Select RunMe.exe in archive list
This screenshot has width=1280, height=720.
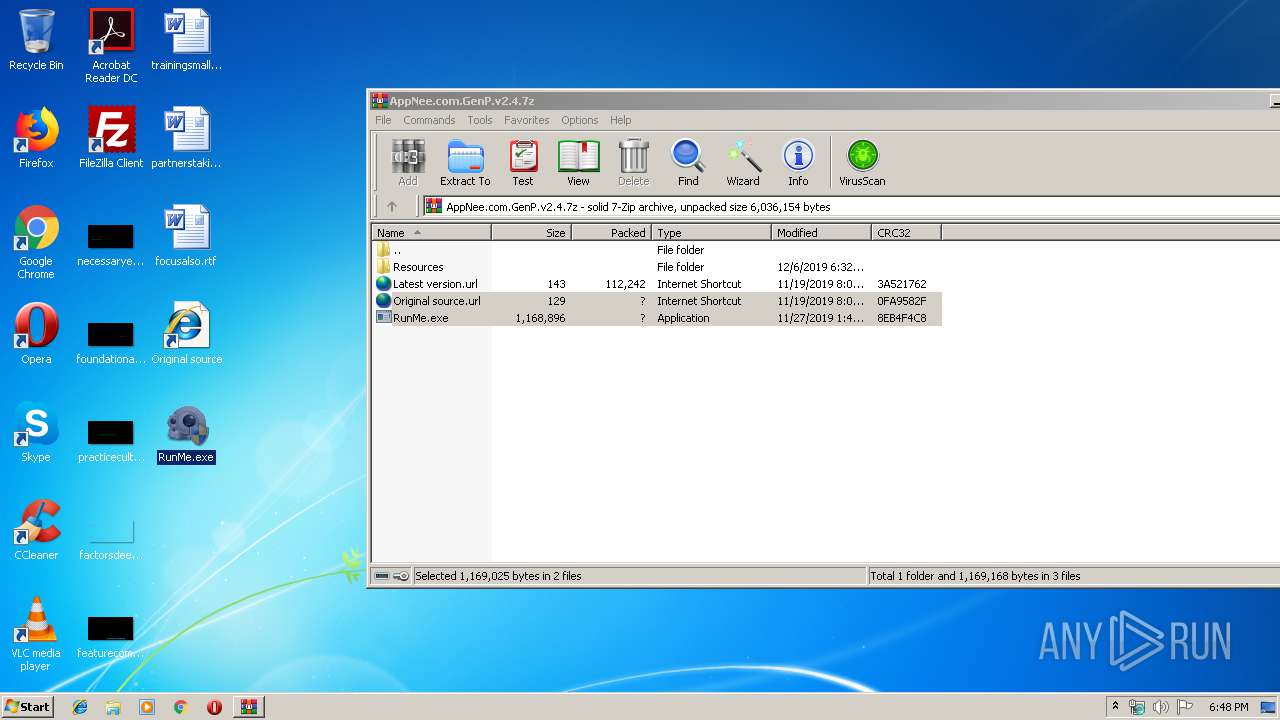[x=657, y=318]
